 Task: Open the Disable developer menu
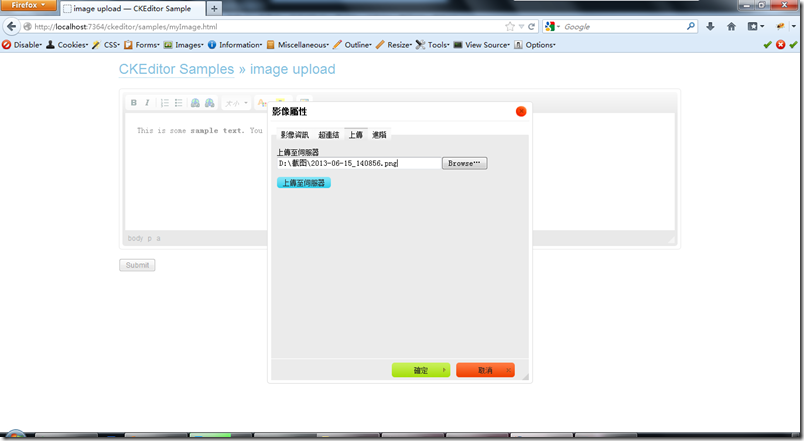pos(22,45)
